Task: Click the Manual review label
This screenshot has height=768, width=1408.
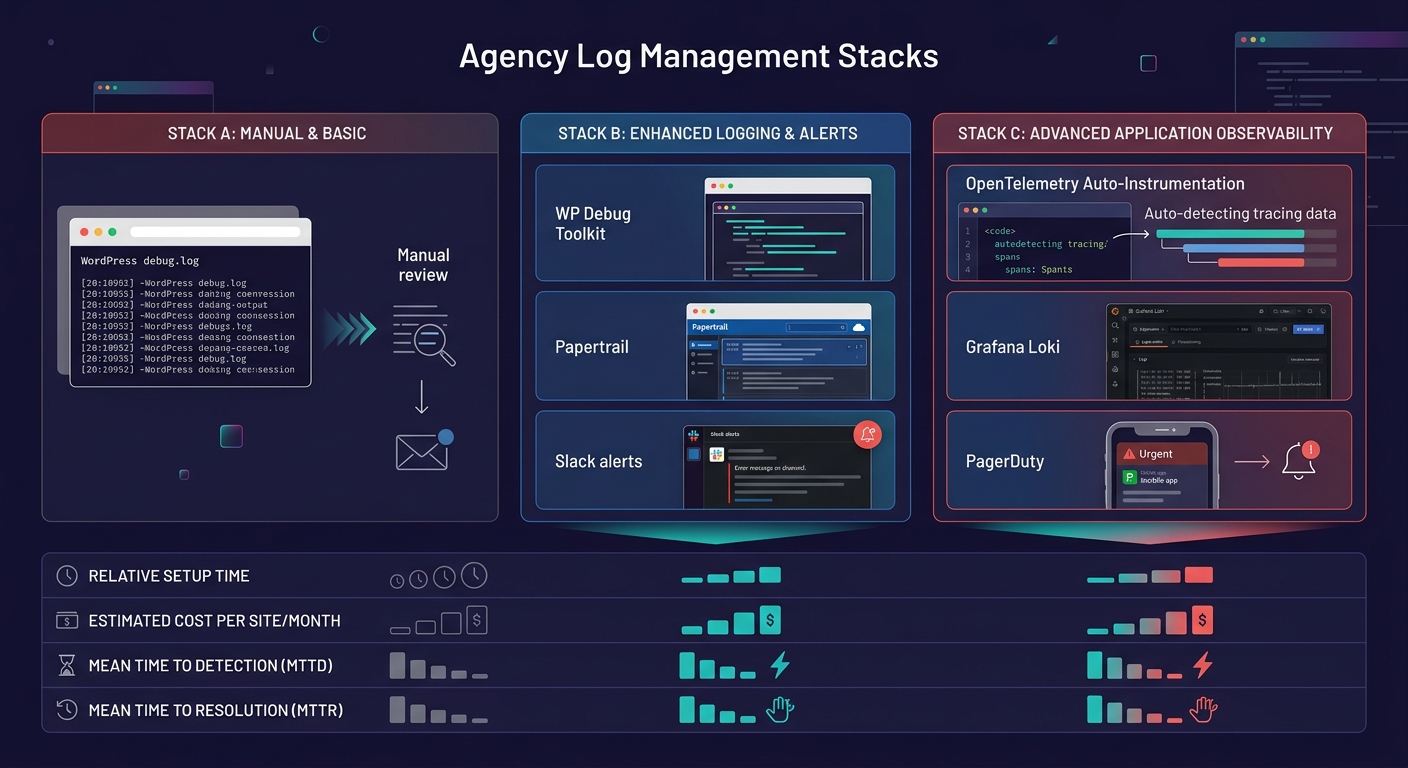Action: tap(423, 265)
